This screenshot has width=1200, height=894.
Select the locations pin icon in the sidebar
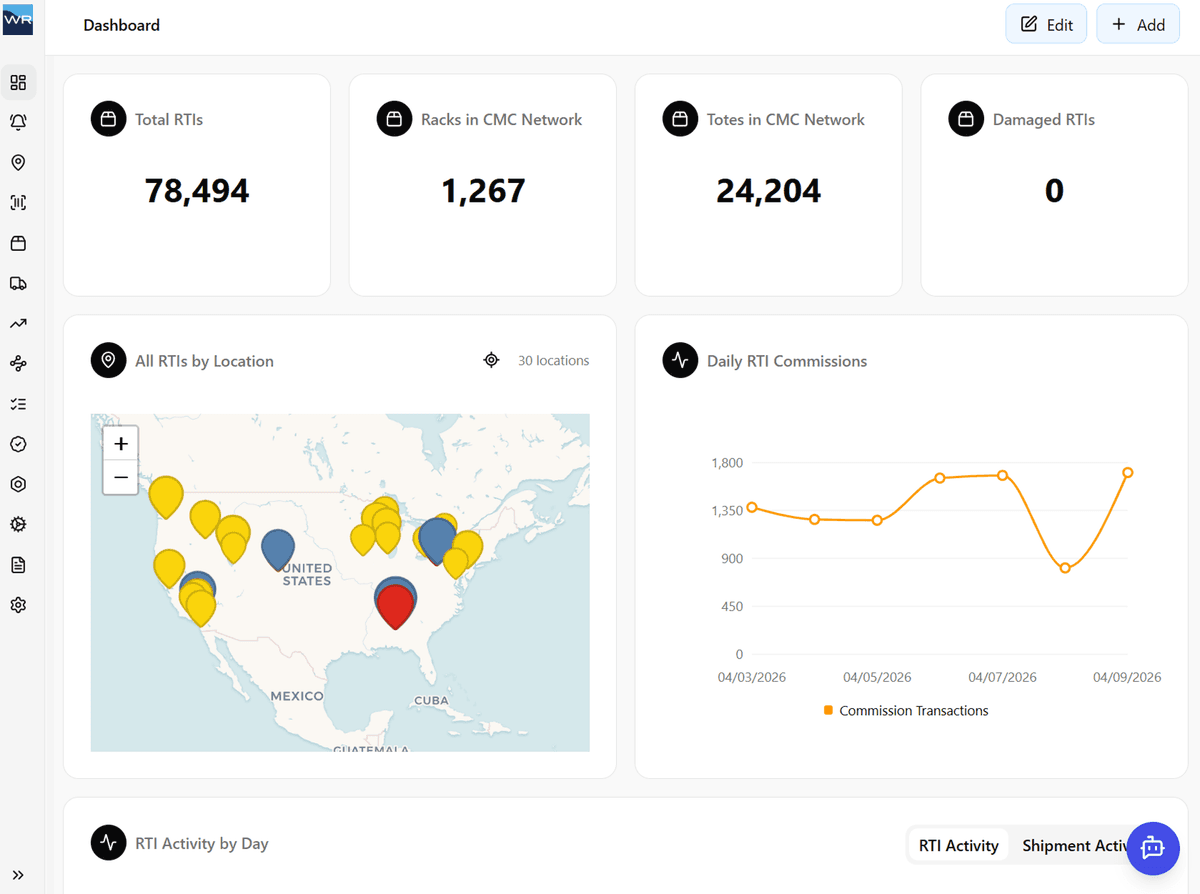(x=18, y=162)
